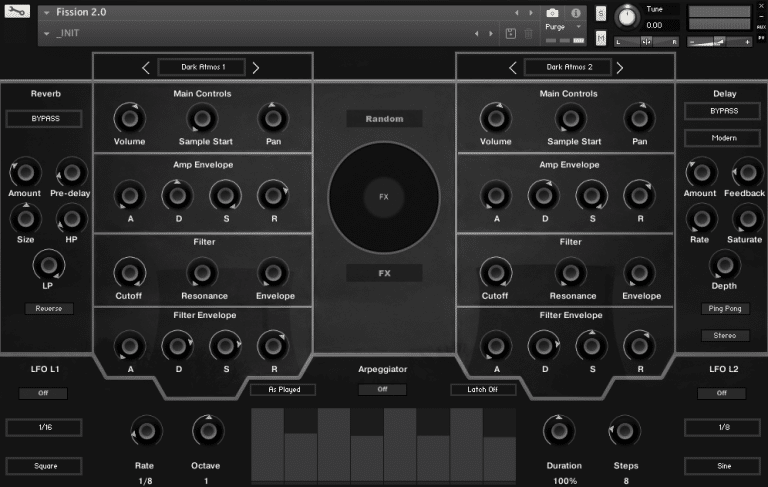Open the Dark Atmos 1 sound menu
The width and height of the screenshot is (768, 487).
[x=203, y=68]
